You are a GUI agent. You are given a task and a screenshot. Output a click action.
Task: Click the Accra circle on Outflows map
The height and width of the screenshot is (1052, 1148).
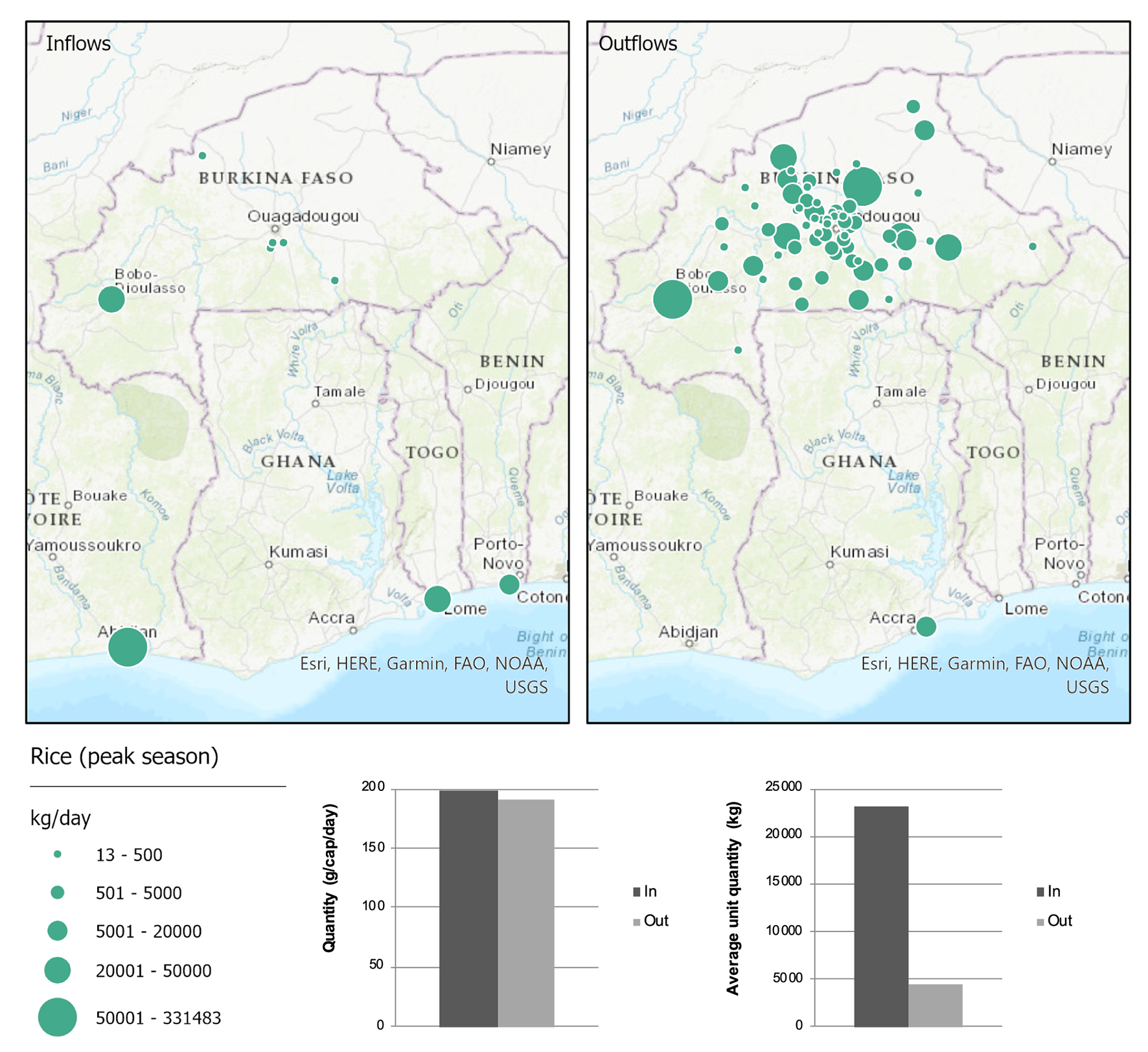point(926,626)
